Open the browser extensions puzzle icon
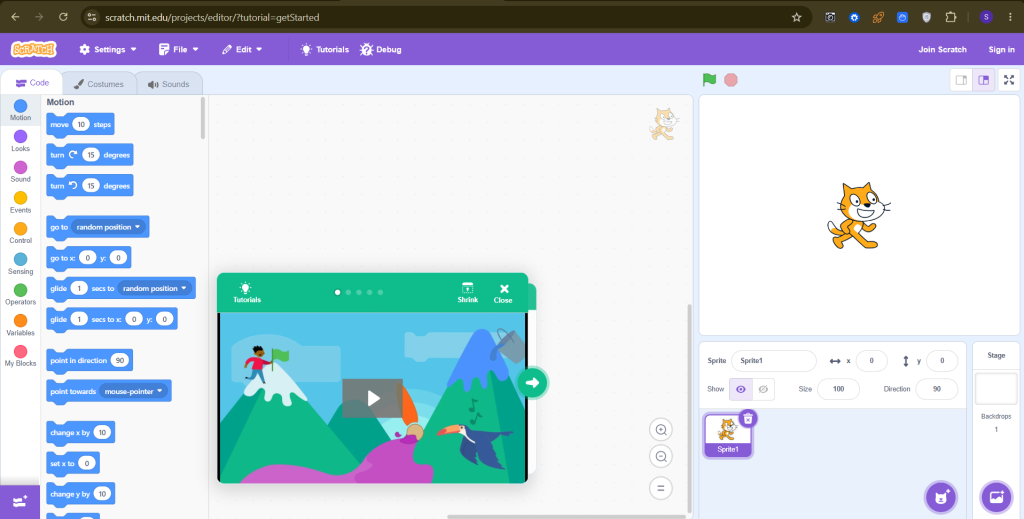This screenshot has width=1024, height=519. click(951, 18)
